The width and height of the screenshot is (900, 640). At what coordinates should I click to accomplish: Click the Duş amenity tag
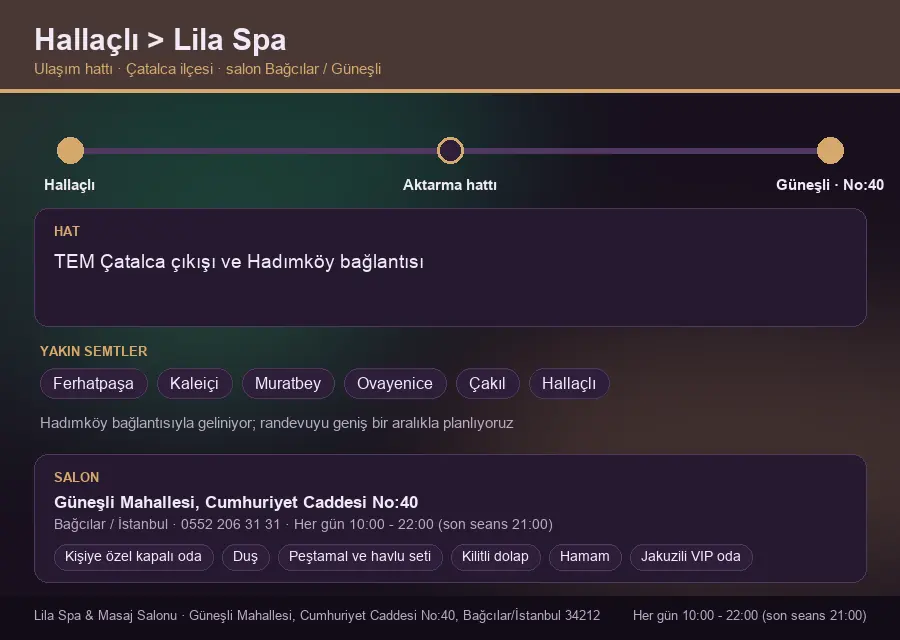pyautogui.click(x=245, y=557)
